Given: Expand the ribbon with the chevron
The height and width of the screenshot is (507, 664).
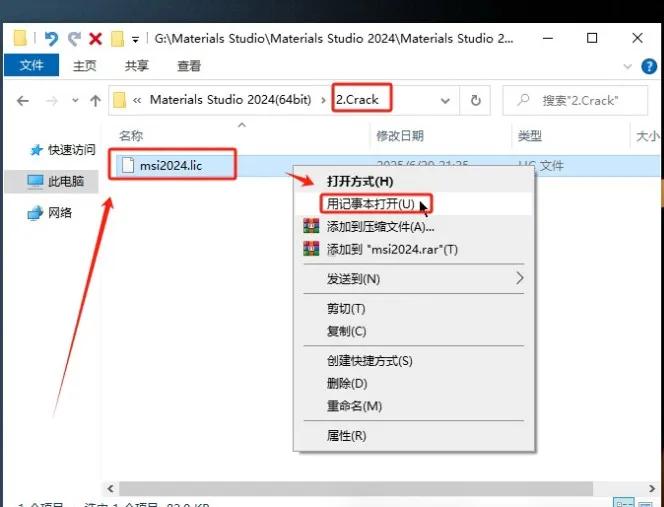Looking at the screenshot, I should click(628, 66).
